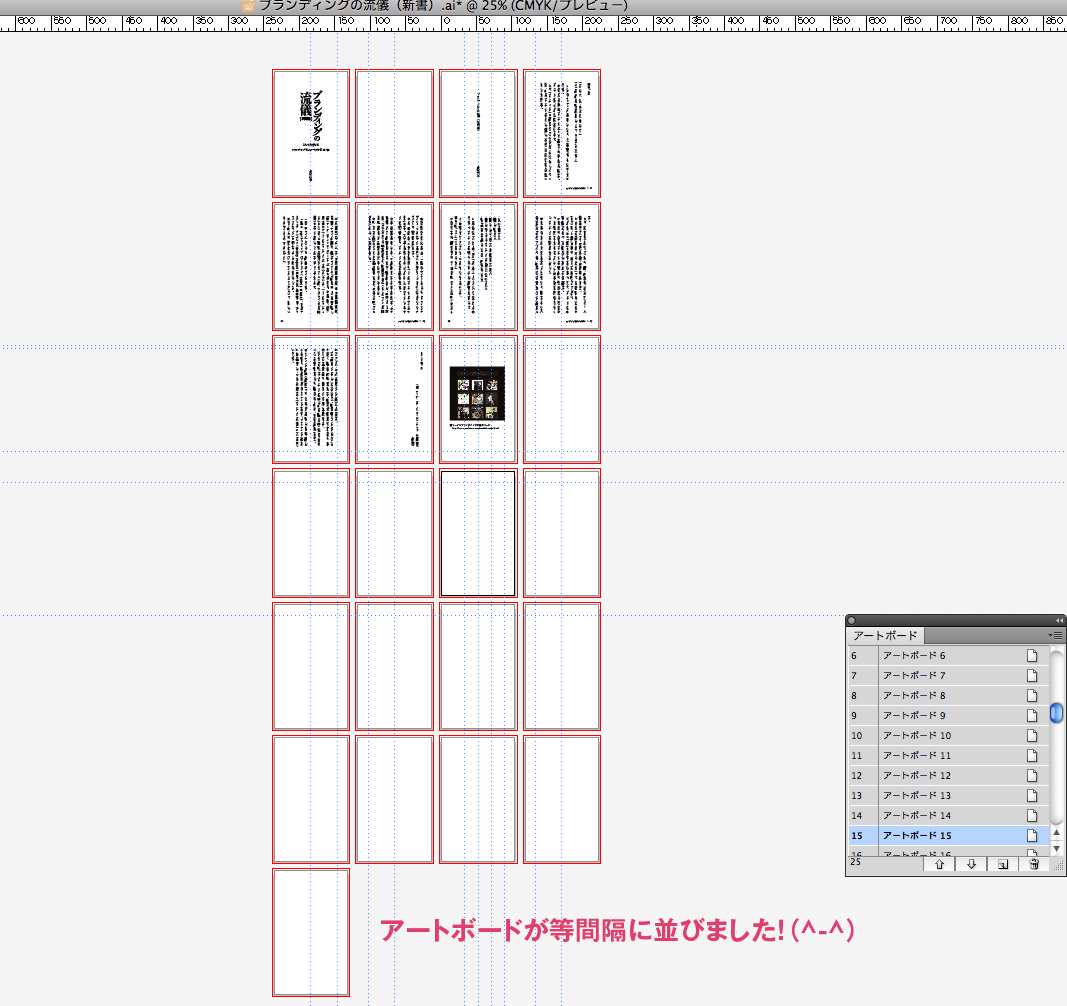Delete artboard using the trash icon
Viewport: 1067px width, 1006px height.
(1034, 864)
